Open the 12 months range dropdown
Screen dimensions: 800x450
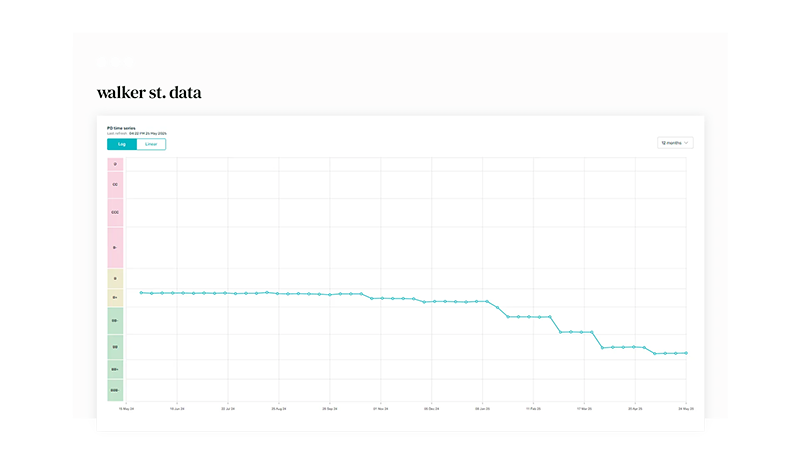(675, 143)
